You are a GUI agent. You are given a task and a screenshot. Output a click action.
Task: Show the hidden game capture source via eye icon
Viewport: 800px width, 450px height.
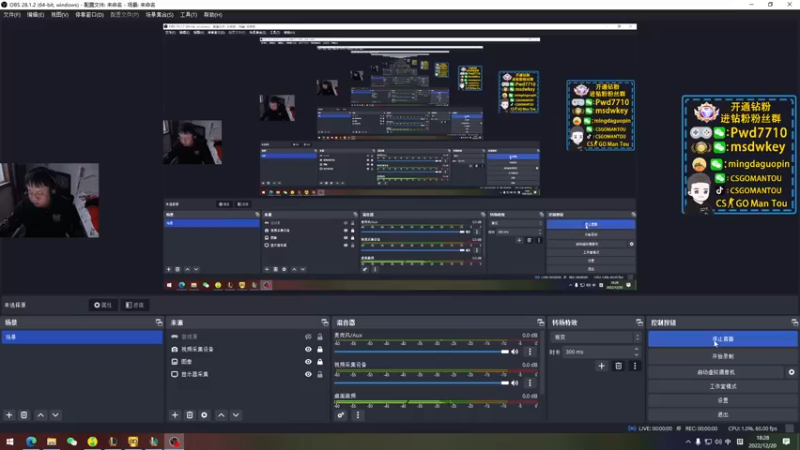pyautogui.click(x=308, y=337)
